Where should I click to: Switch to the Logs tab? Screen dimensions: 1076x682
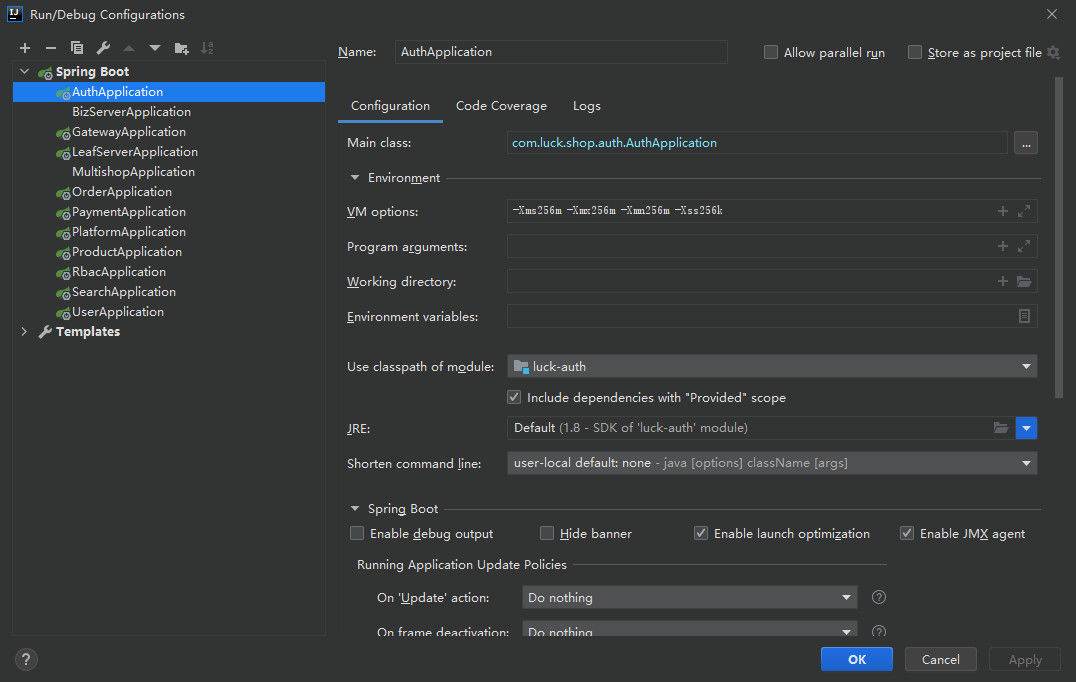(586, 106)
